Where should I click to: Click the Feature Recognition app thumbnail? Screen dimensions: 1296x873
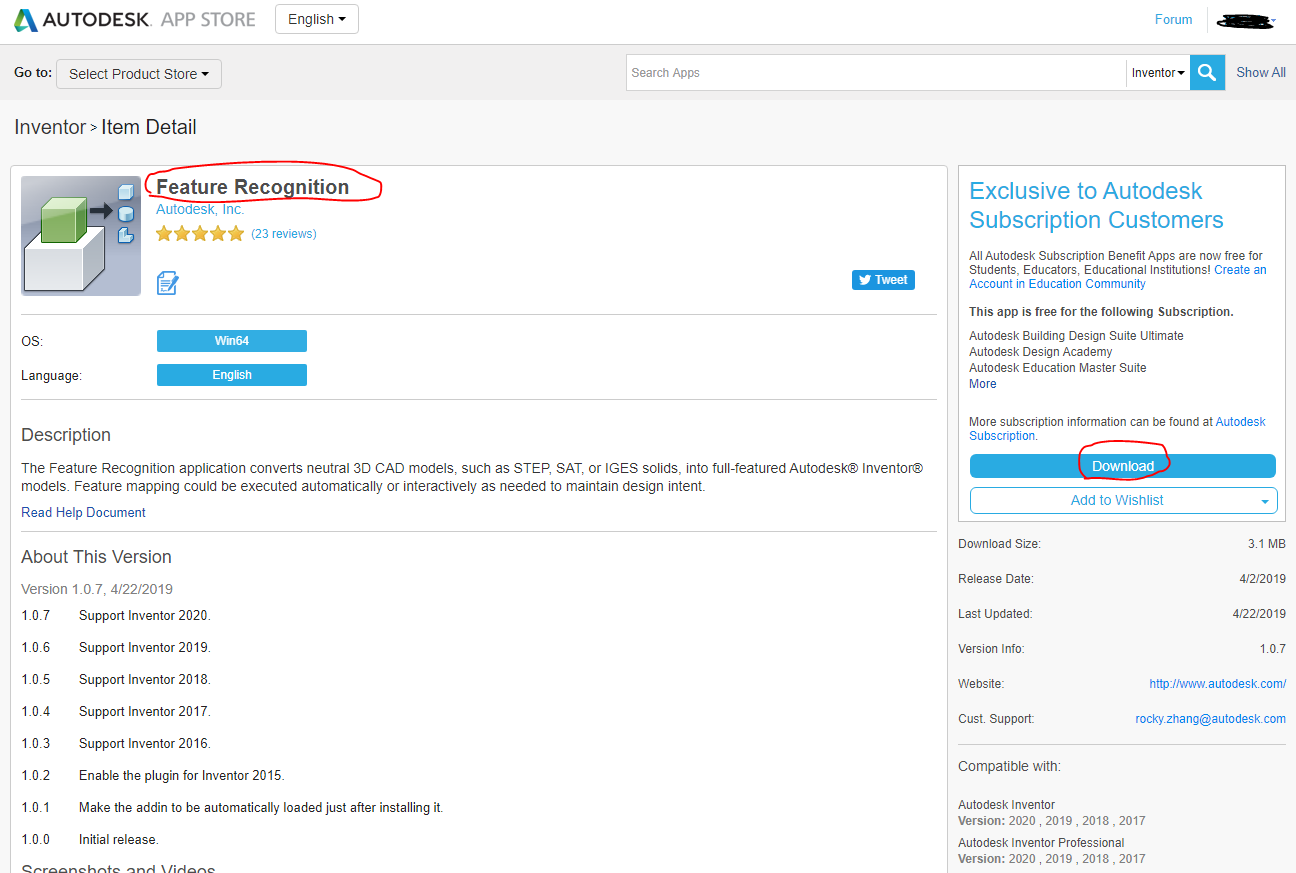coord(80,236)
